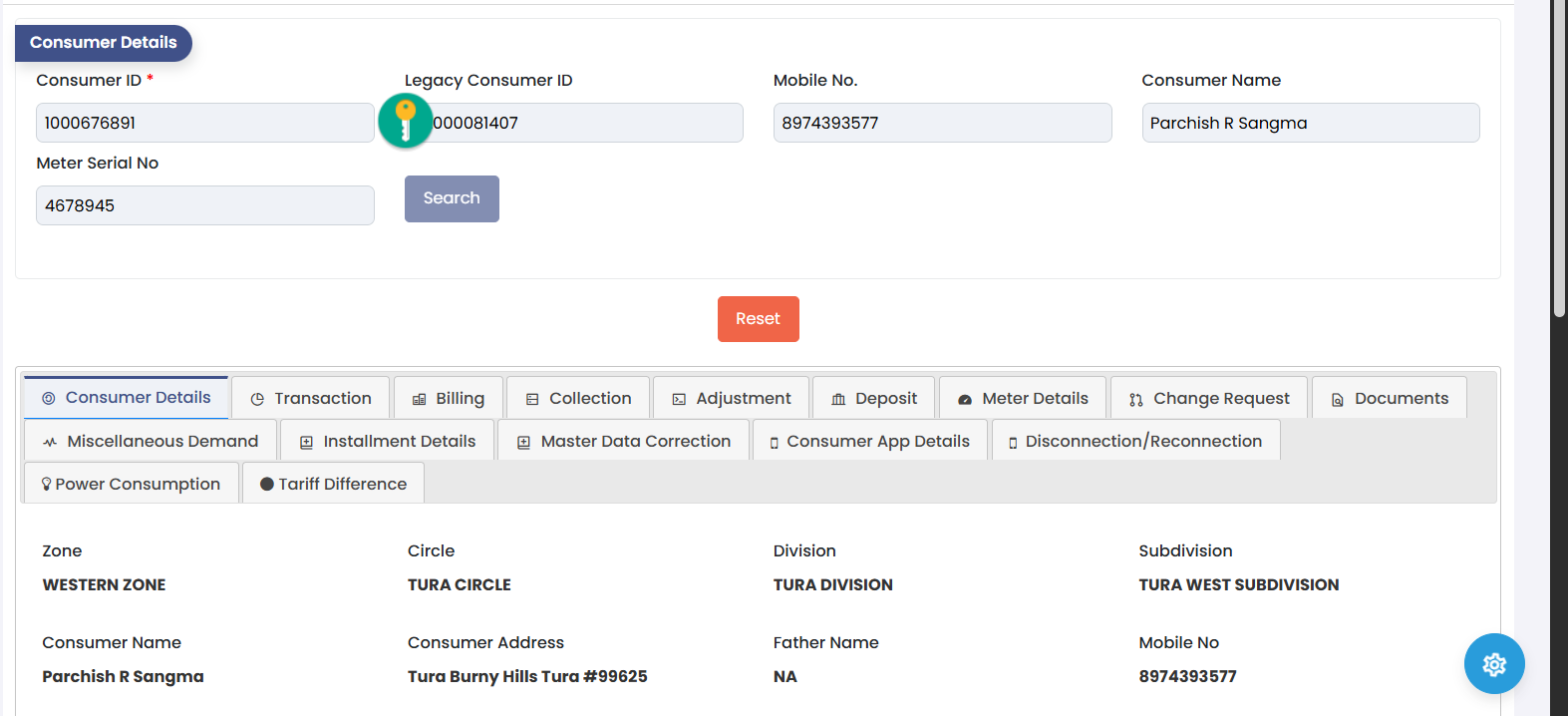
Task: Open the blue settings gear button
Action: tap(1493, 664)
